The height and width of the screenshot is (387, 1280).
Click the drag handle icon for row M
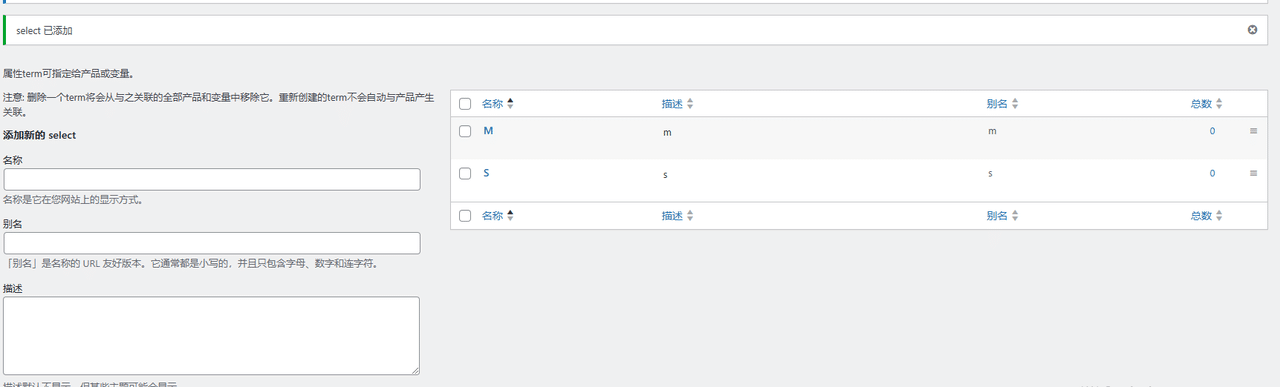point(1253,131)
